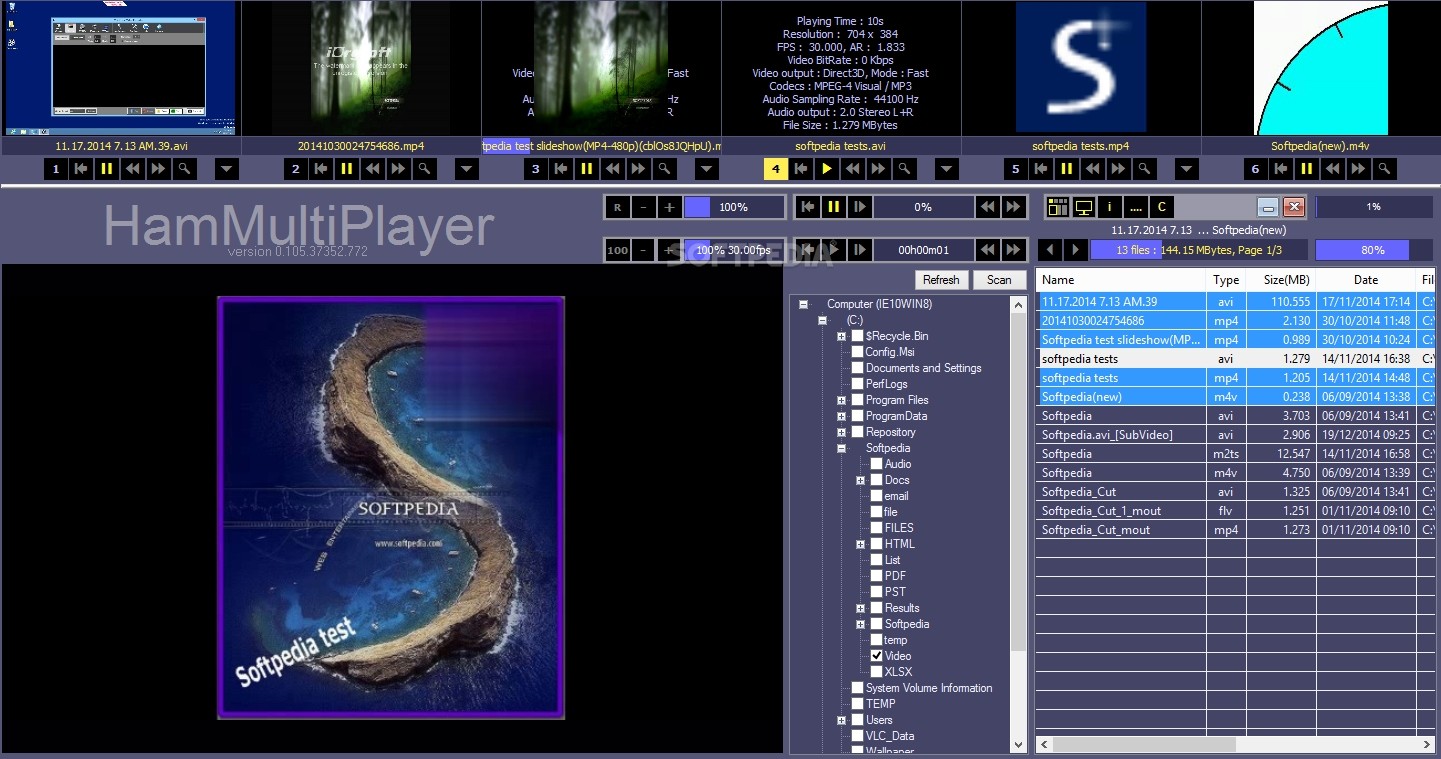Sort the file list by Name column

pyautogui.click(x=1121, y=280)
